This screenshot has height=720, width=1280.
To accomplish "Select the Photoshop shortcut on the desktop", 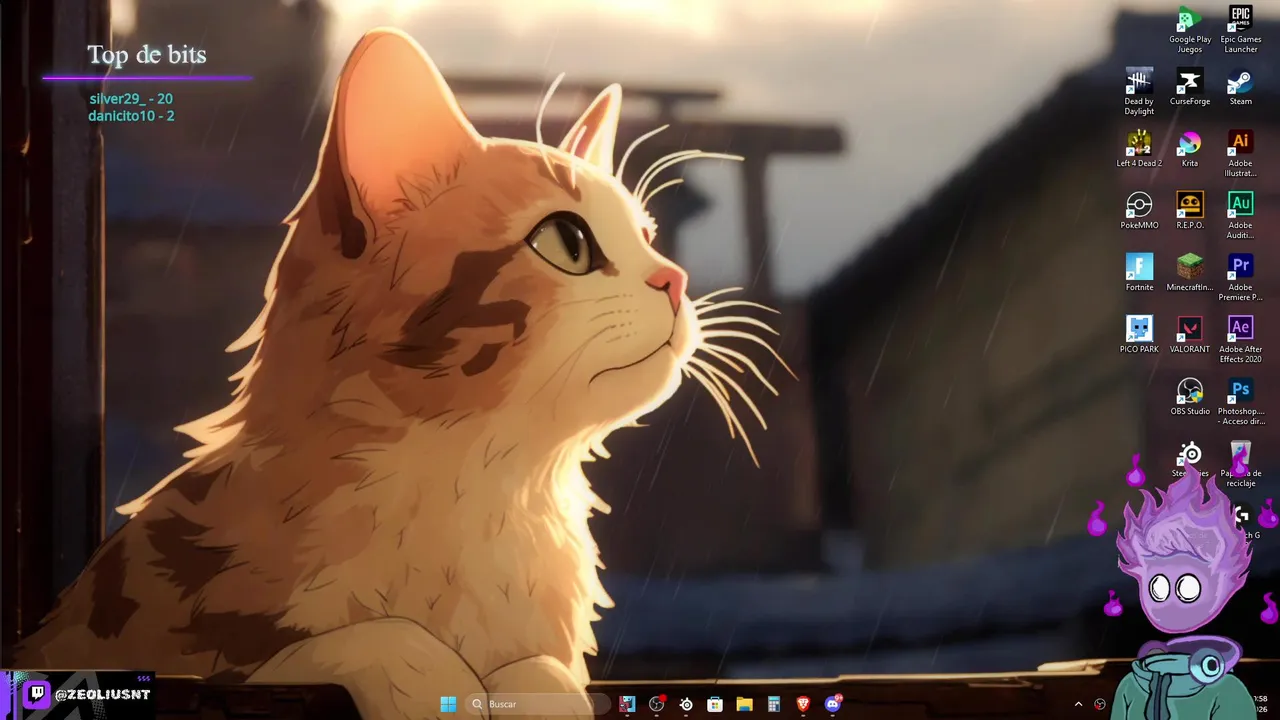I will [x=1240, y=402].
